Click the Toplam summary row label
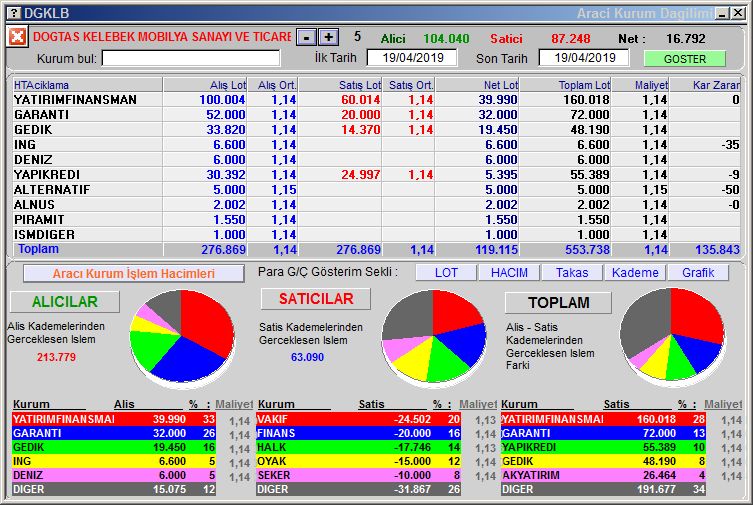753x505 pixels. (x=38, y=249)
